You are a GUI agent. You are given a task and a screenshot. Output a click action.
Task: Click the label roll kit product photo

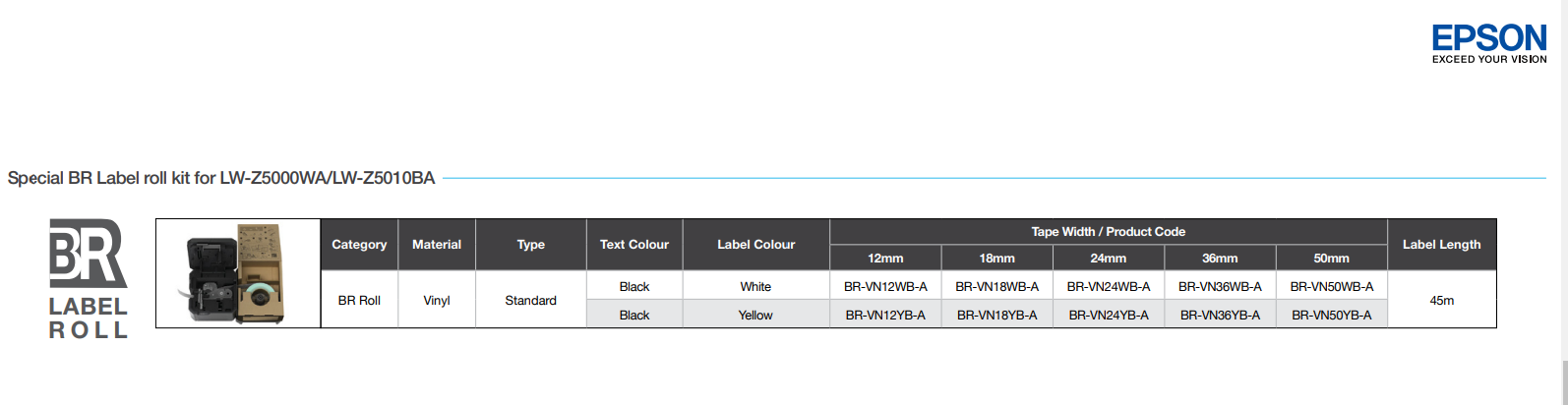pyautogui.click(x=238, y=273)
